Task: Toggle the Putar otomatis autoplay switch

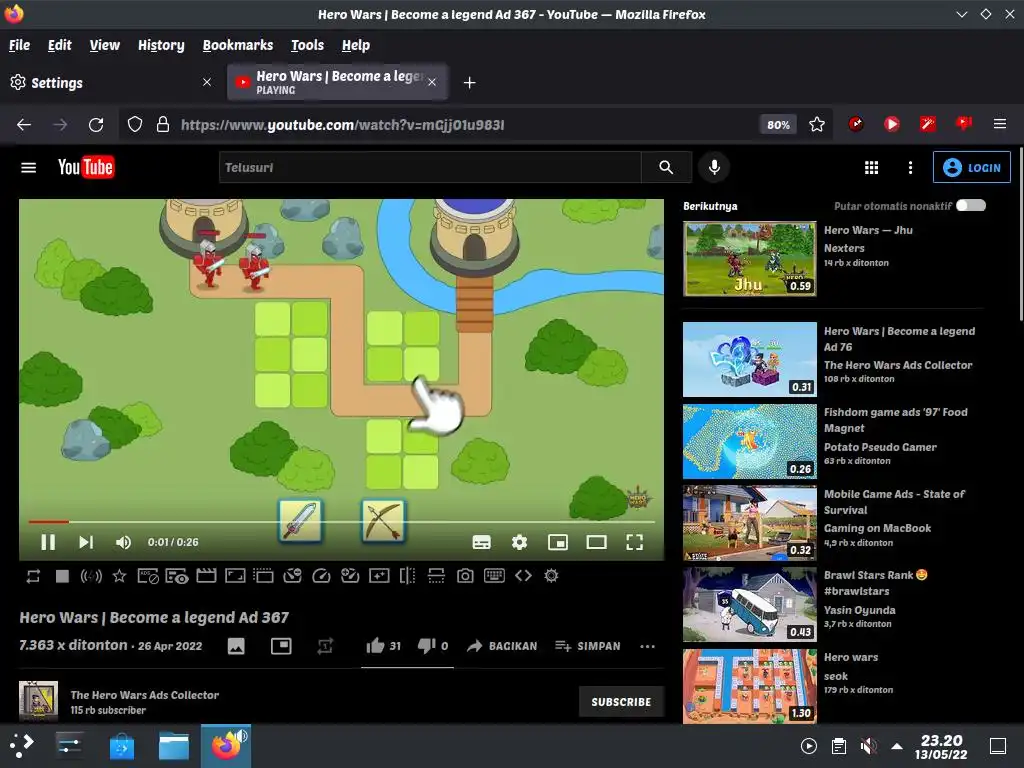Action: 971,206
